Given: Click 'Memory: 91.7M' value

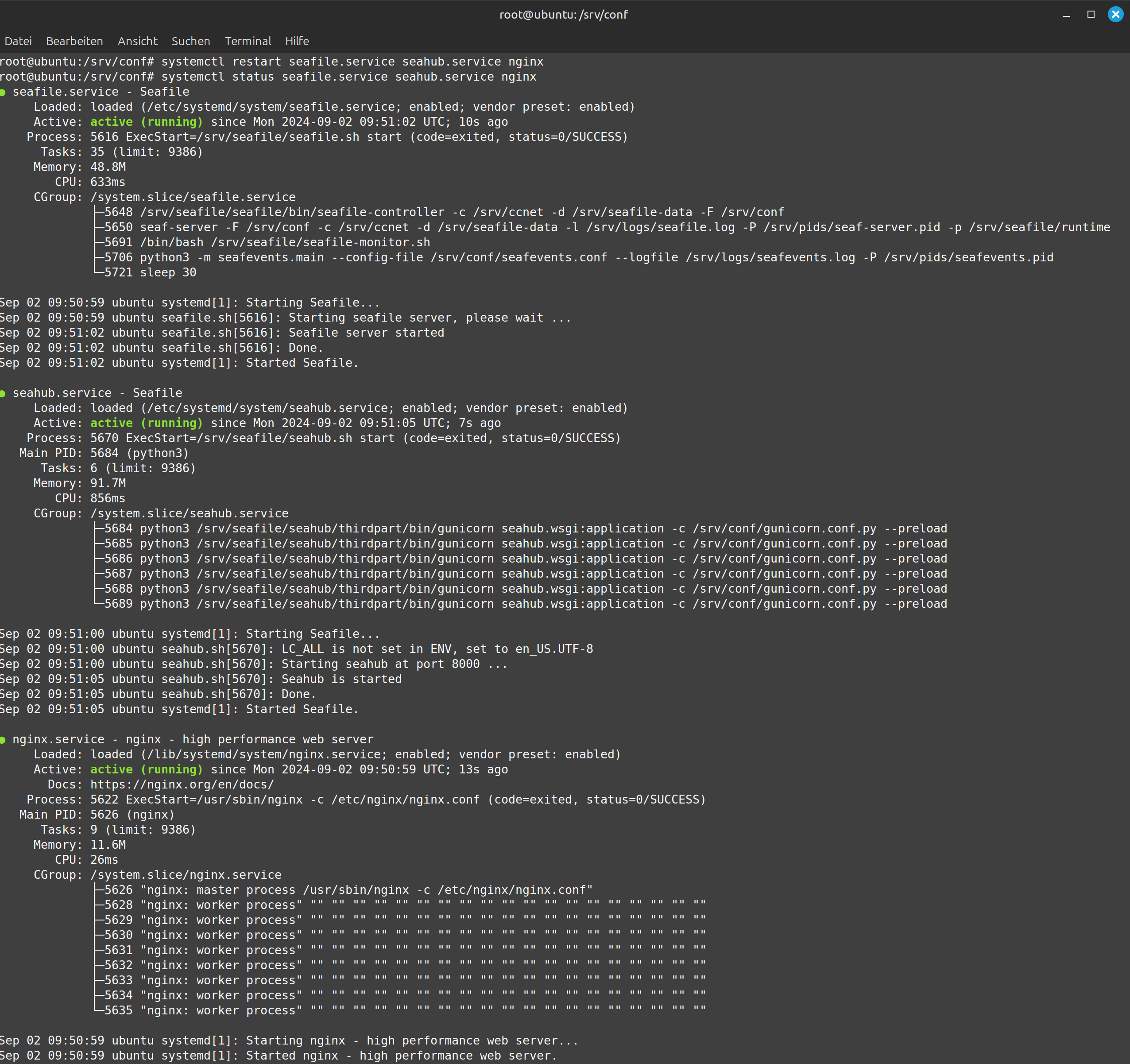Looking at the screenshot, I should pos(108,483).
